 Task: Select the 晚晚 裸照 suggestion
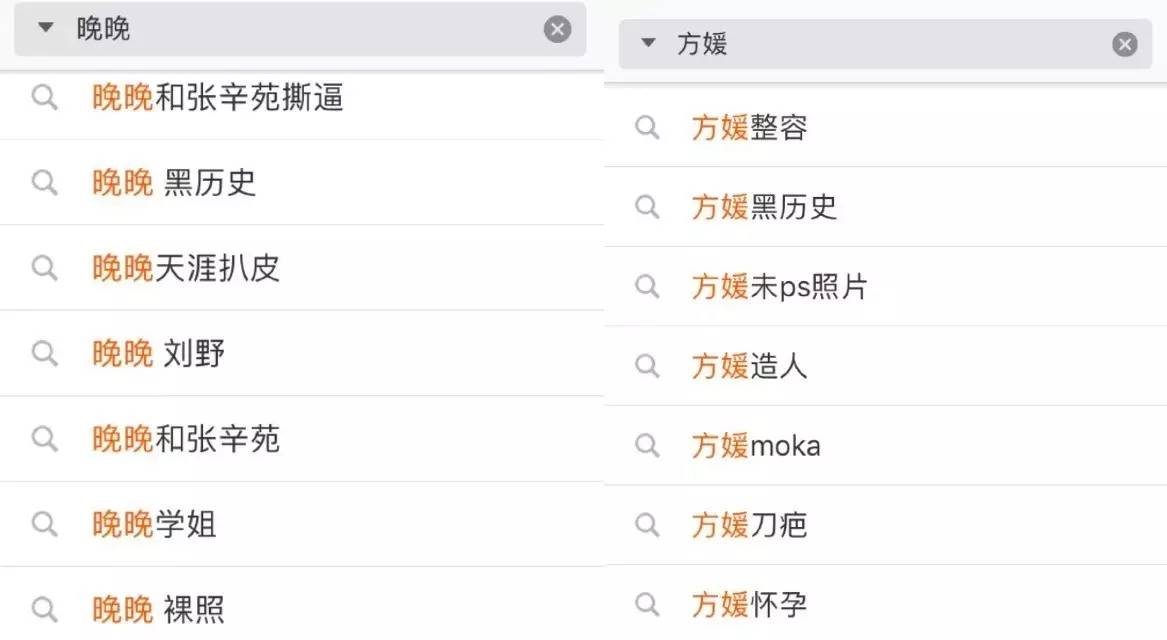[158, 609]
